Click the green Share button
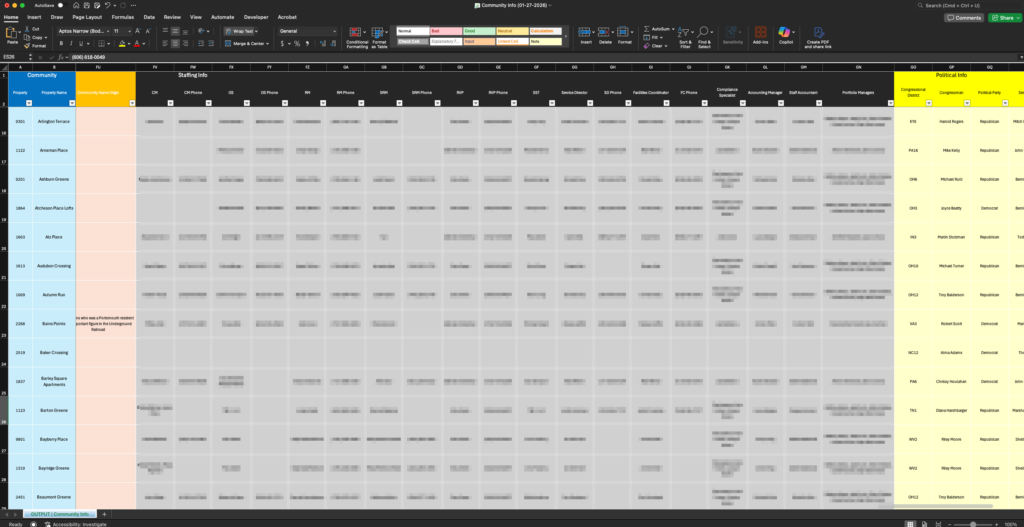This screenshot has width=1024, height=527. [1003, 18]
